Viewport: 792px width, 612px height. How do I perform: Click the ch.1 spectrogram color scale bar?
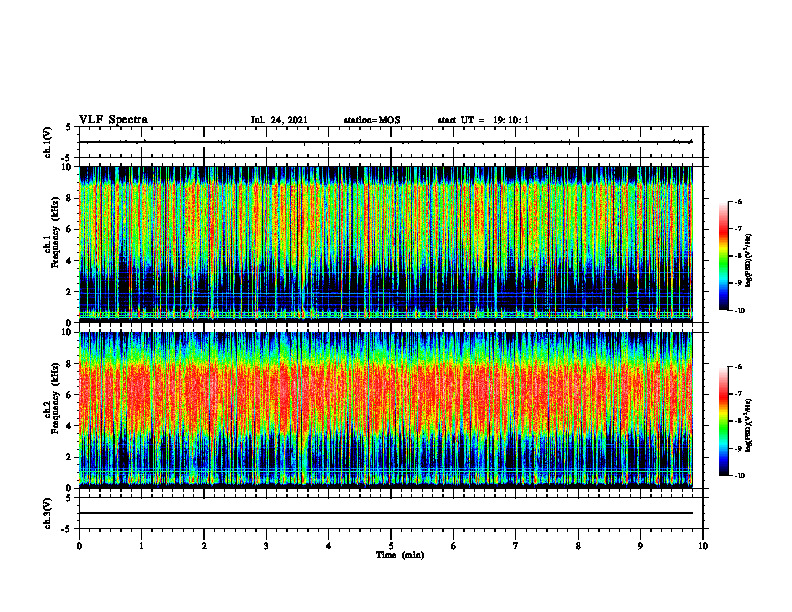pyautogui.click(x=723, y=256)
